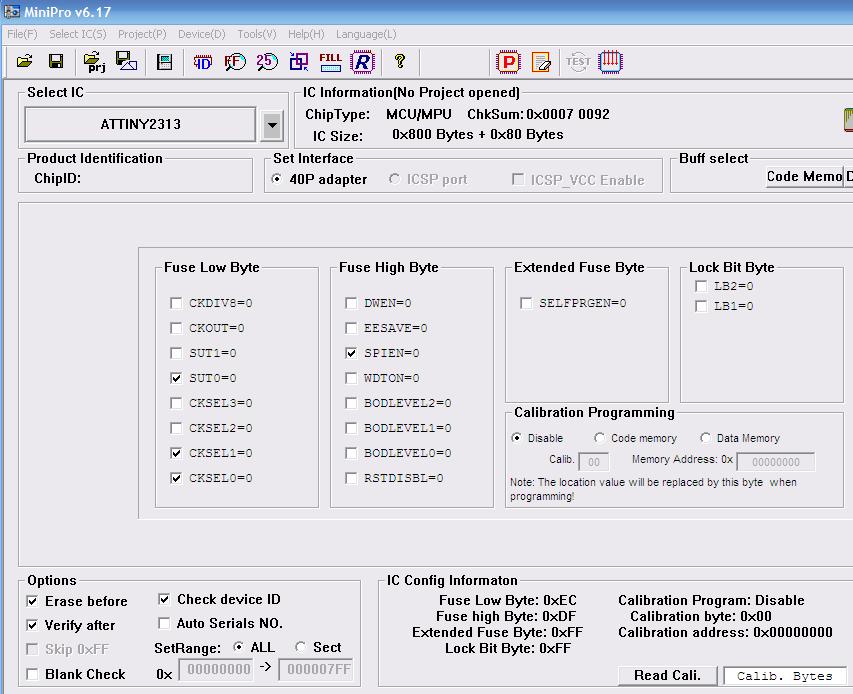
Task: Click the Save project toolbar icon
Action: (x=126, y=61)
